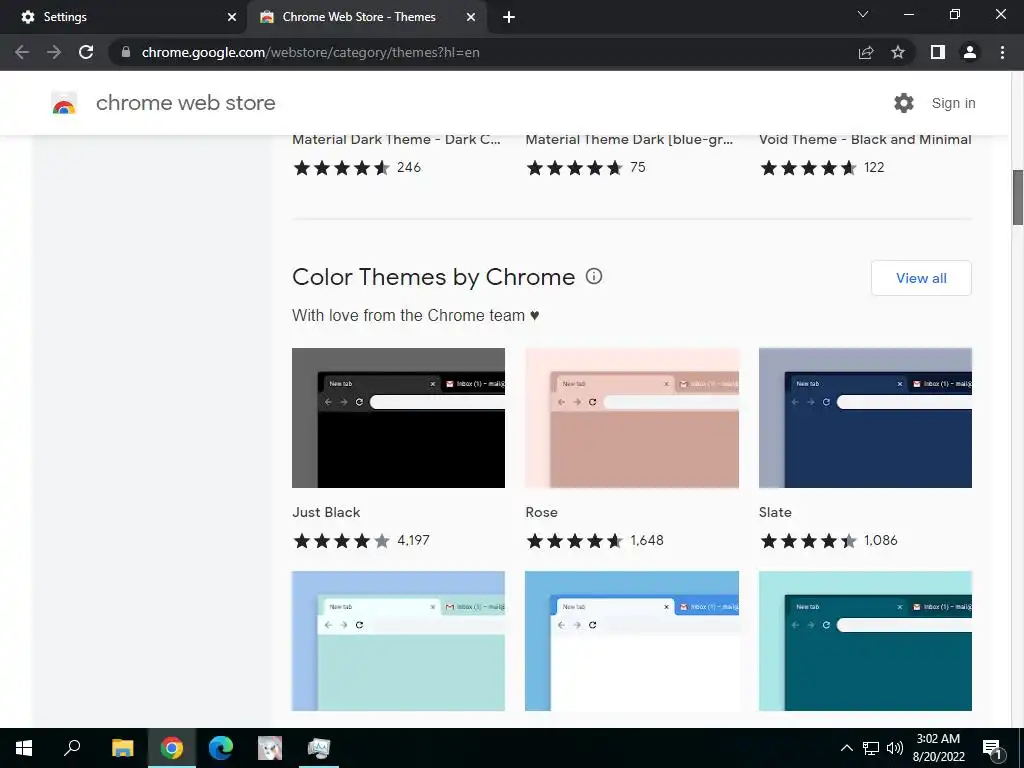Open File Explorer from the taskbar

[122, 748]
